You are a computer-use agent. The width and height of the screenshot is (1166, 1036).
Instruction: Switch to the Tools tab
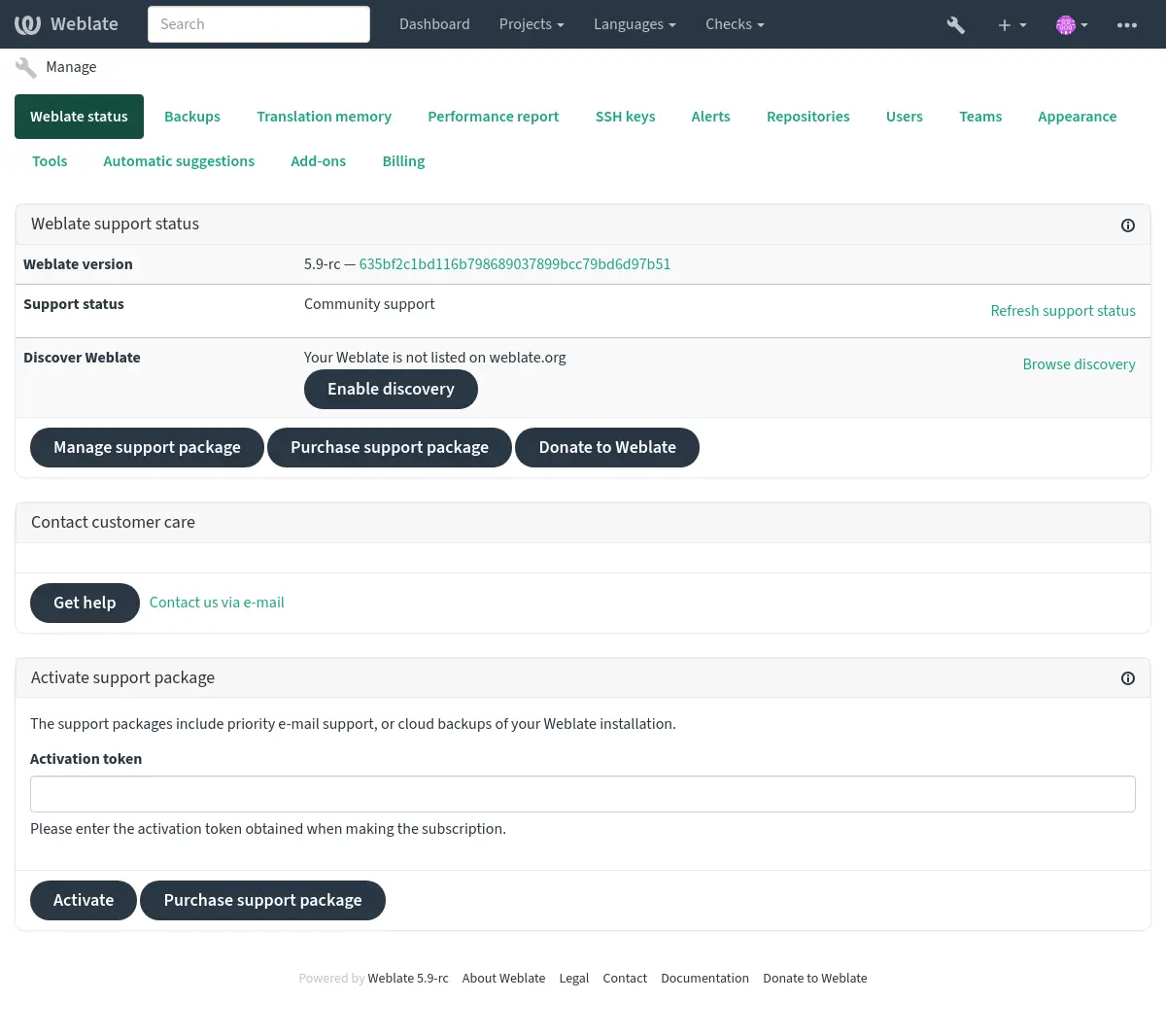click(x=50, y=161)
